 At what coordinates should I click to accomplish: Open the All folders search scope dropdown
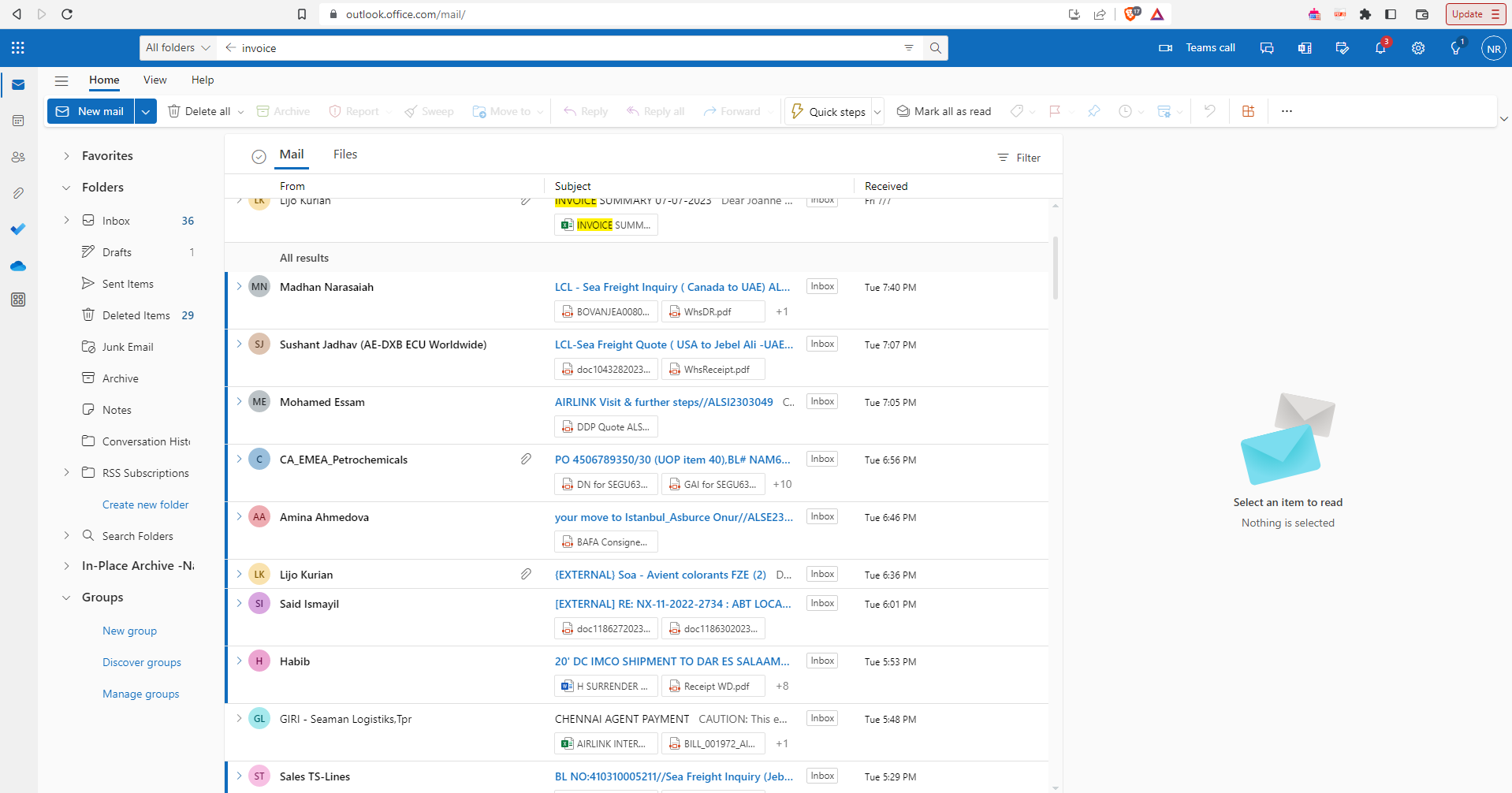pos(178,48)
